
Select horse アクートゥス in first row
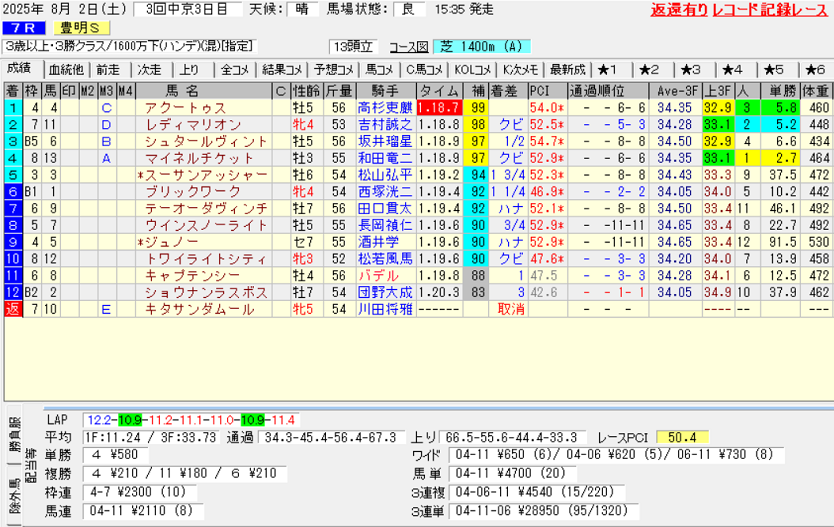[x=184, y=107]
